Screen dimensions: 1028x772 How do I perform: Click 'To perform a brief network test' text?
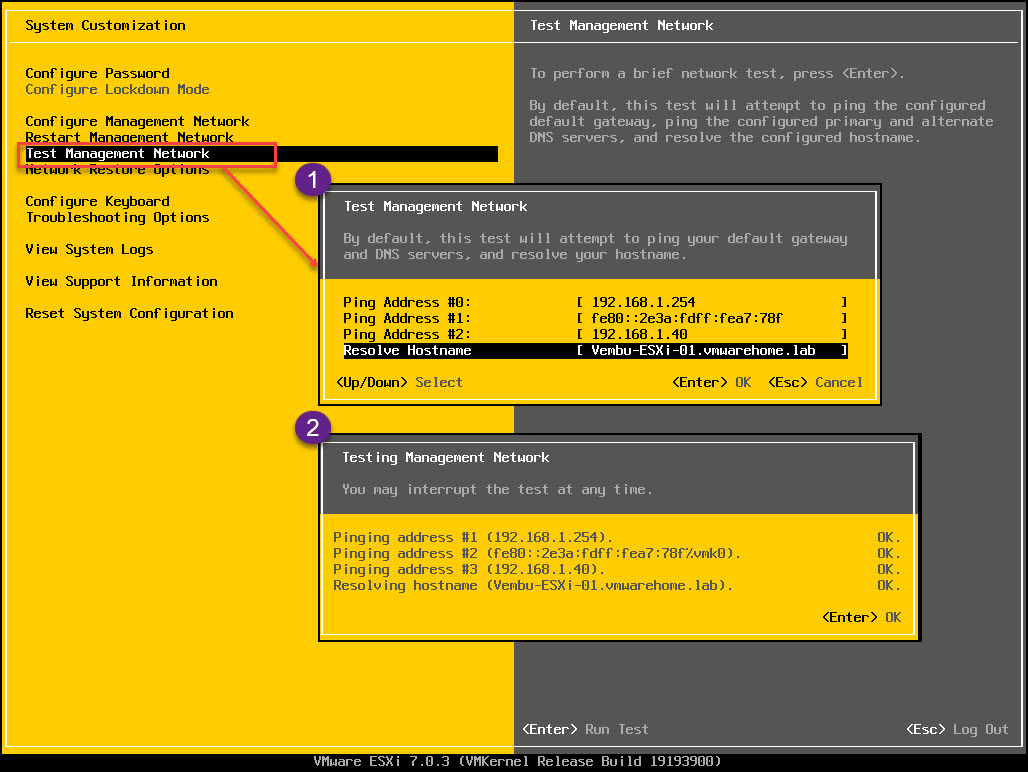[x=717, y=73]
